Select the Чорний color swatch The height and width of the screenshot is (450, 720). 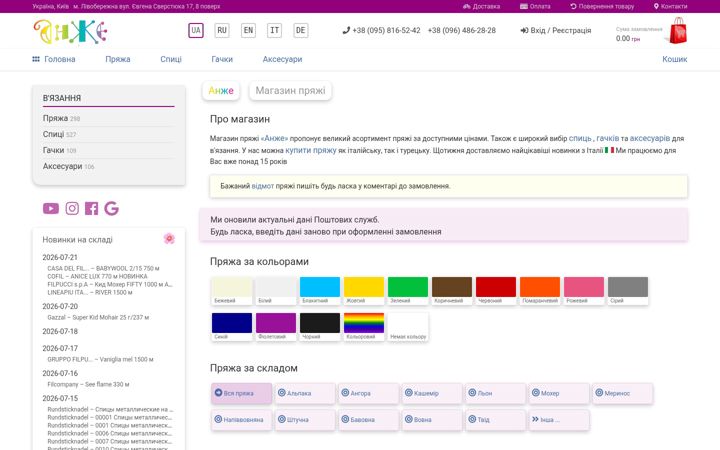(320, 327)
